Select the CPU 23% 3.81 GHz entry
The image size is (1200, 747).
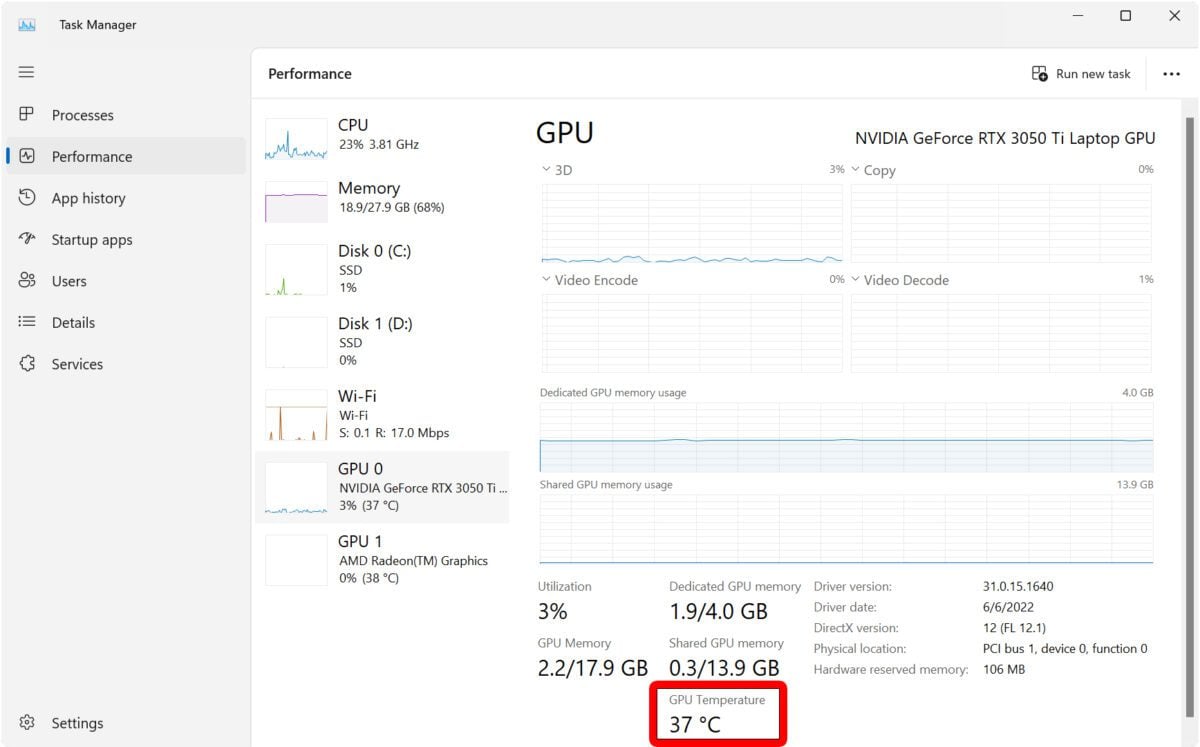click(x=383, y=140)
